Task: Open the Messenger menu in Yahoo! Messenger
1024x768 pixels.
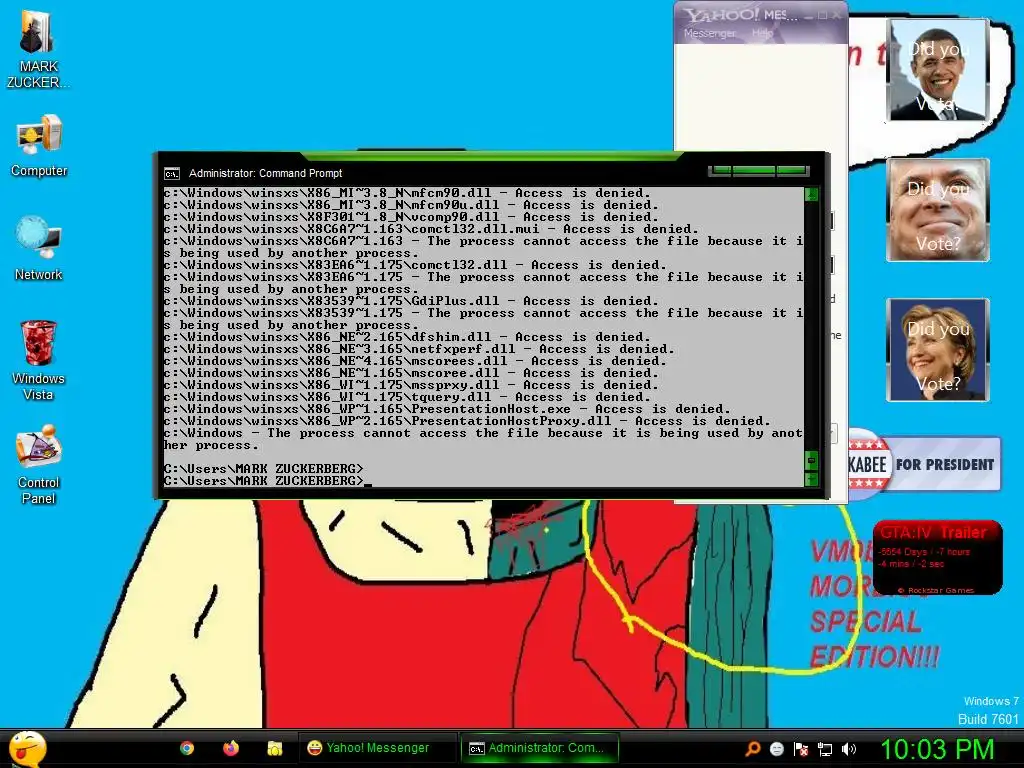Action: click(709, 33)
